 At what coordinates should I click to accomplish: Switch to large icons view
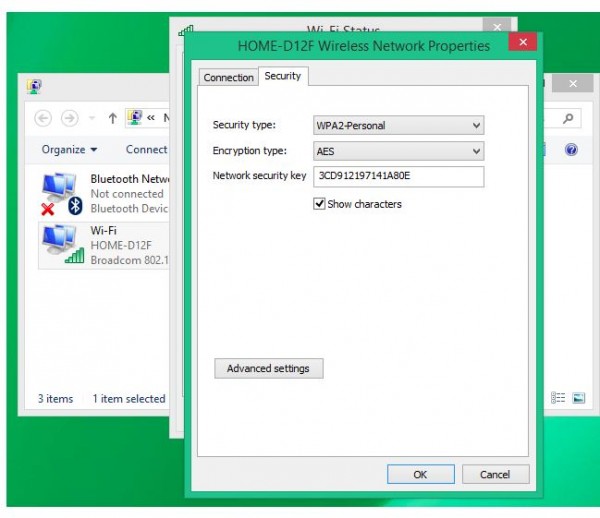point(578,398)
